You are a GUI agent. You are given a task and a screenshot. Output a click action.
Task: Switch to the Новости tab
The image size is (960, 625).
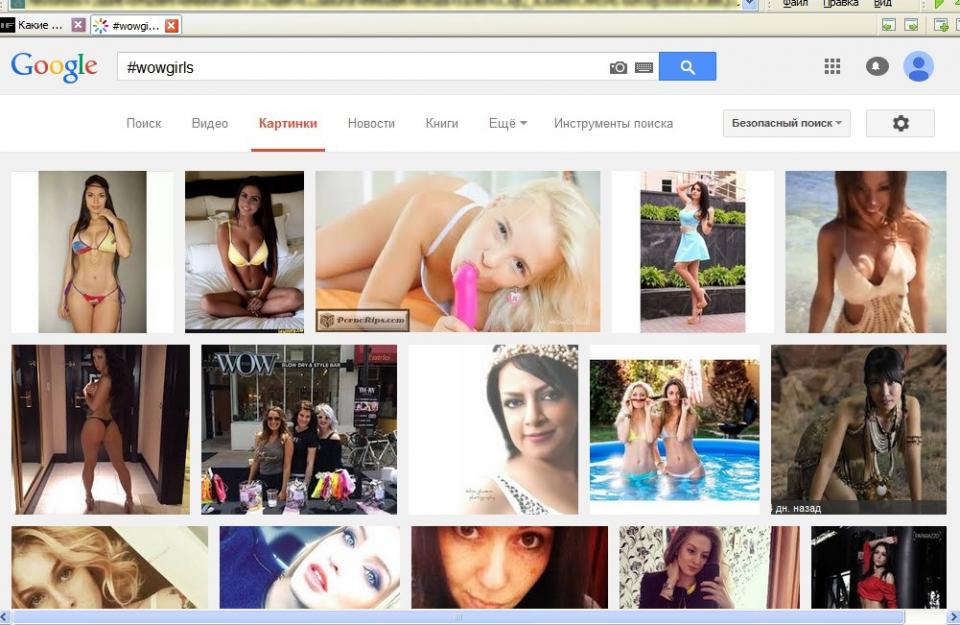[x=371, y=123]
